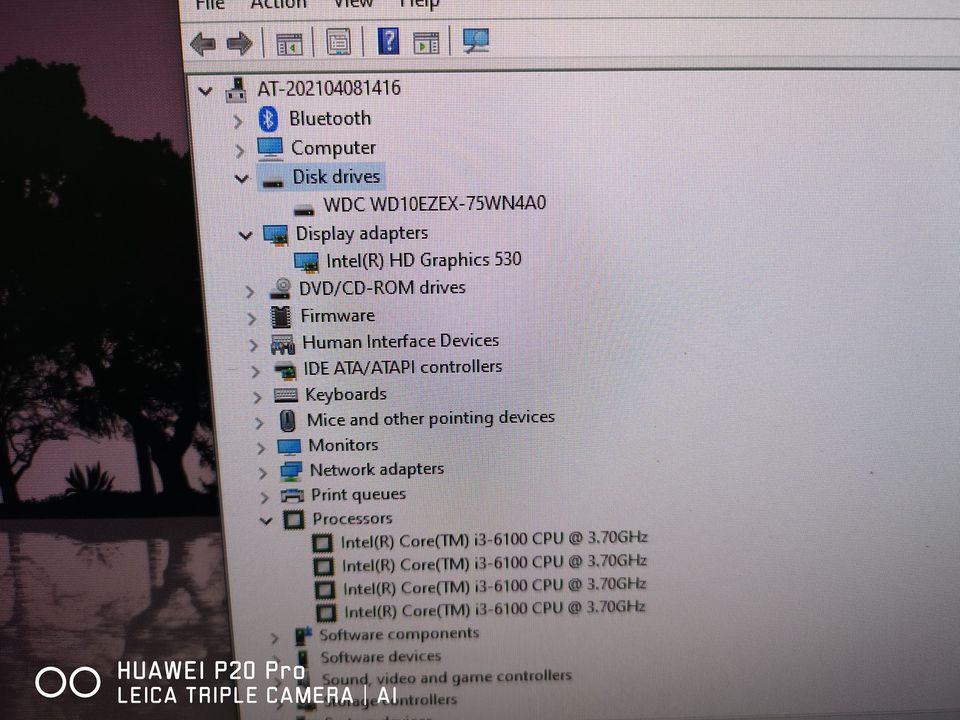Open the File menu
The height and width of the screenshot is (720, 960).
(209, 5)
